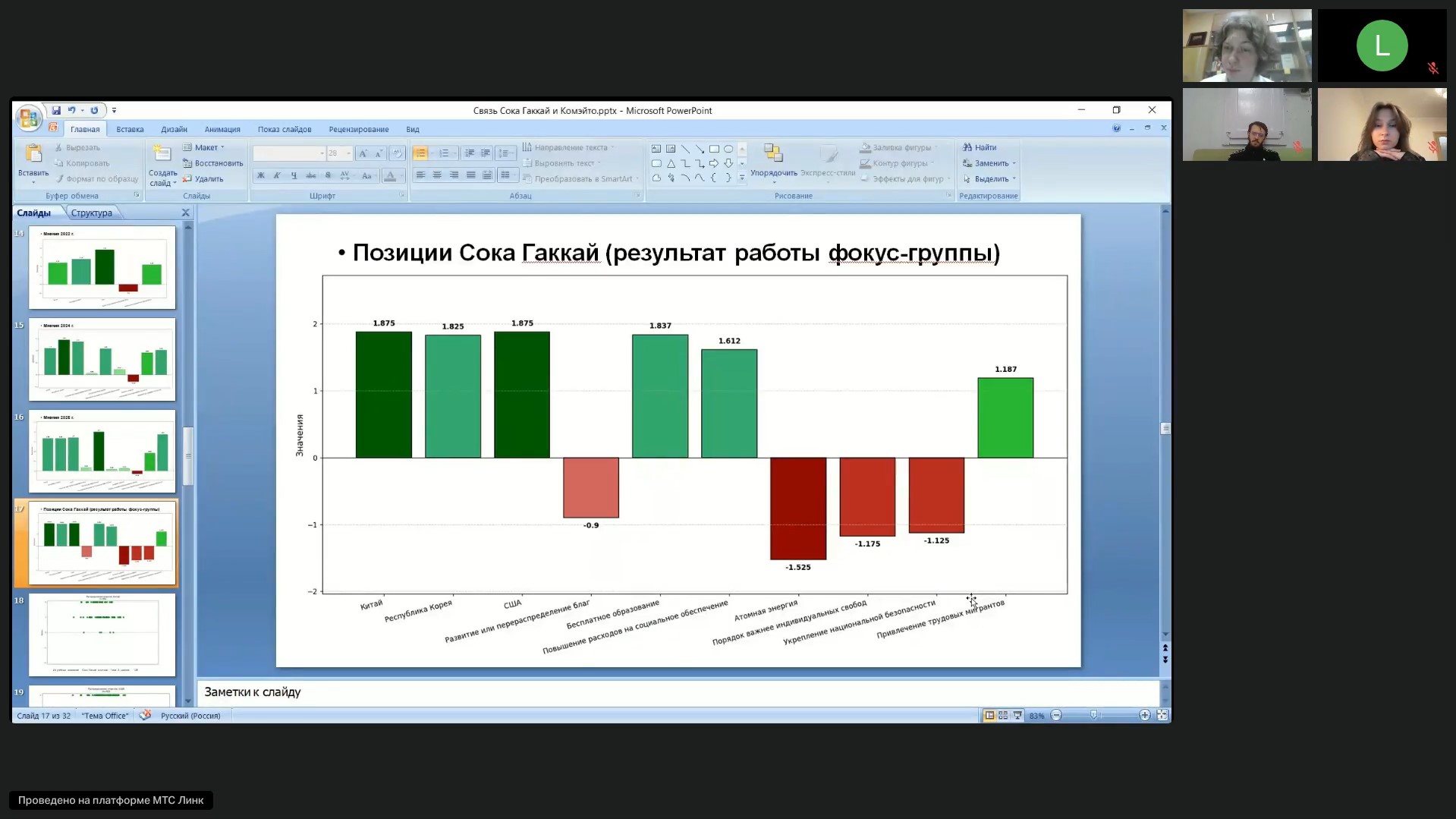
Task: Insert a text box shape
Action: pyautogui.click(x=656, y=149)
